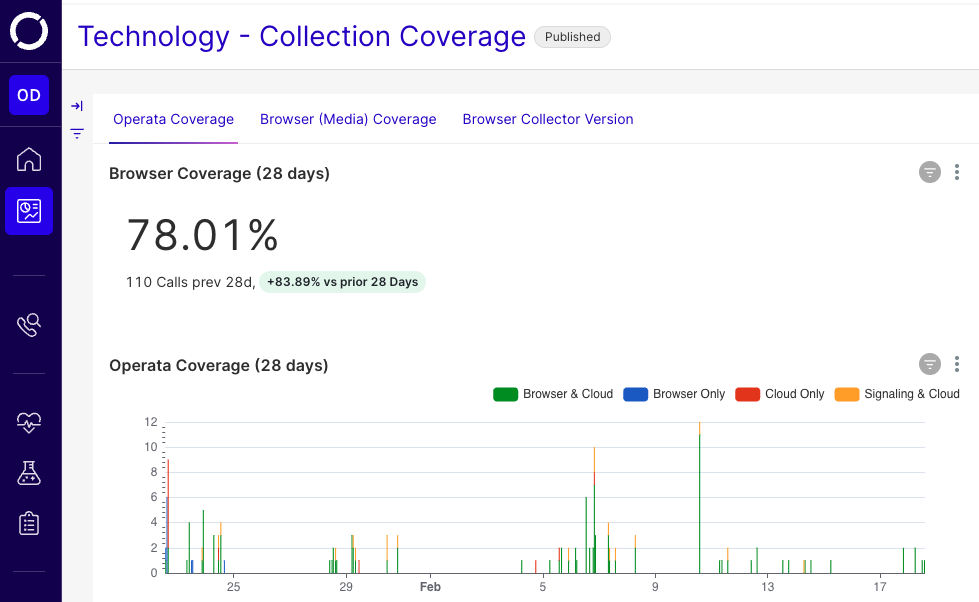Click the Technology - Collection Coverage title
This screenshot has width=979, height=602.
[302, 36]
